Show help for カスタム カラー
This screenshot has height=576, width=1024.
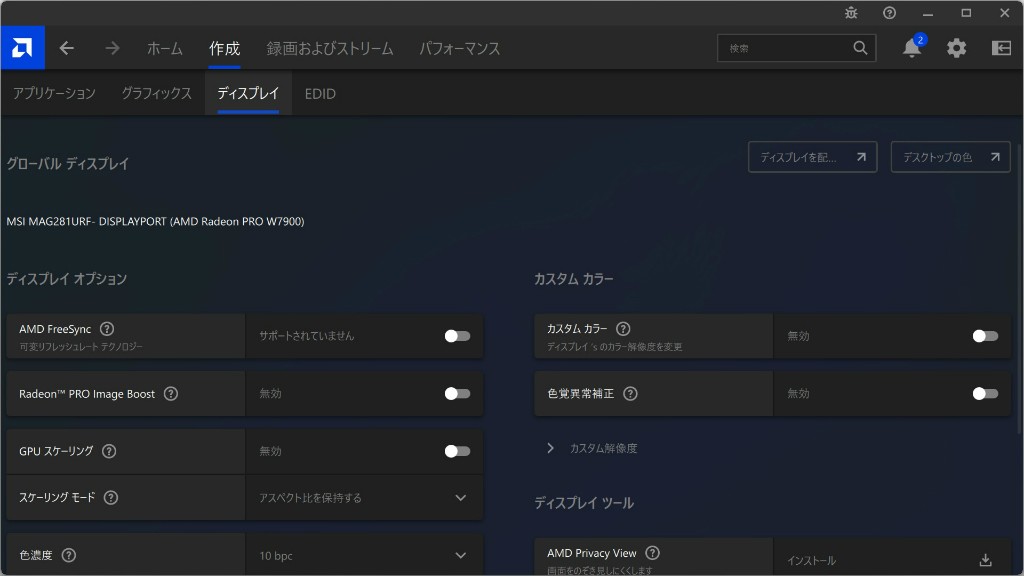[x=623, y=328]
